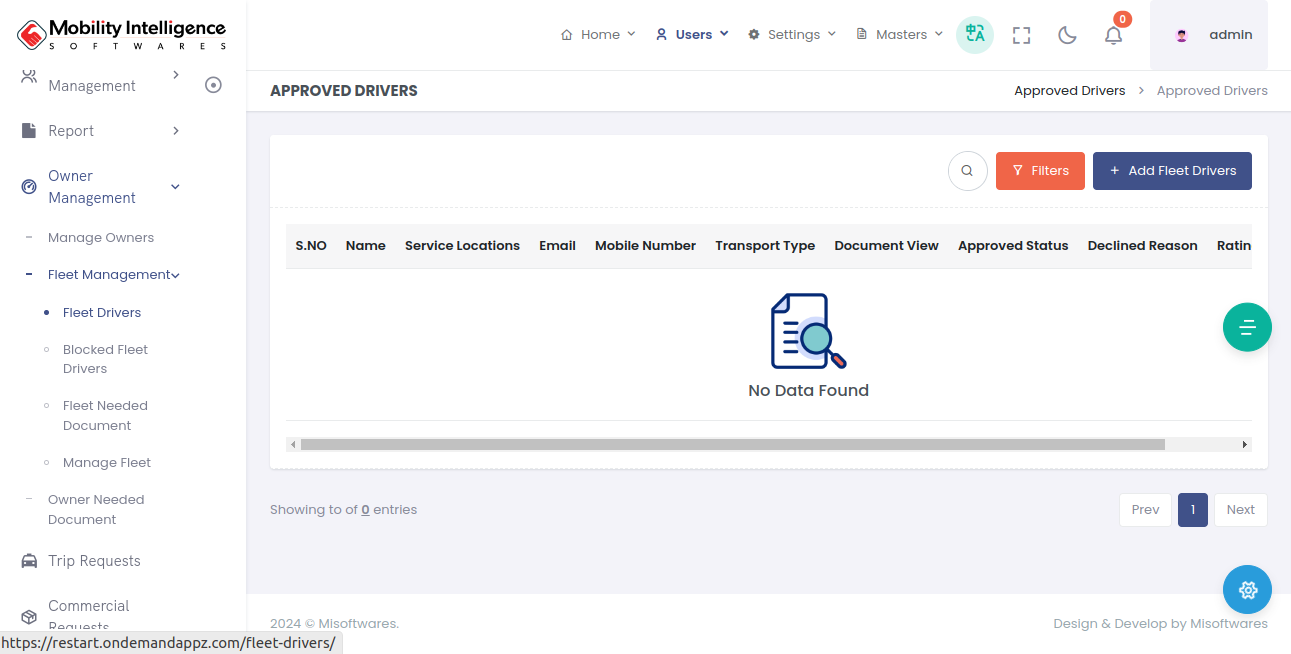Open the blue settings gear button

pyautogui.click(x=1247, y=590)
